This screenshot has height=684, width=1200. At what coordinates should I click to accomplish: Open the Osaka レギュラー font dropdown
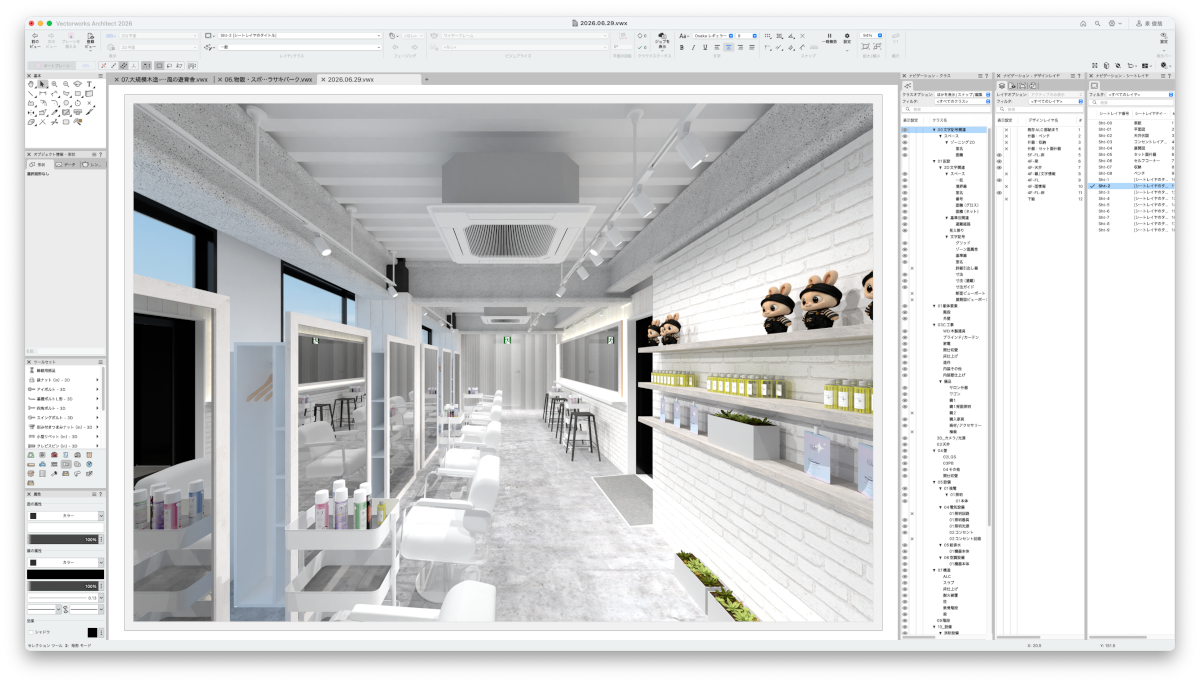(713, 35)
